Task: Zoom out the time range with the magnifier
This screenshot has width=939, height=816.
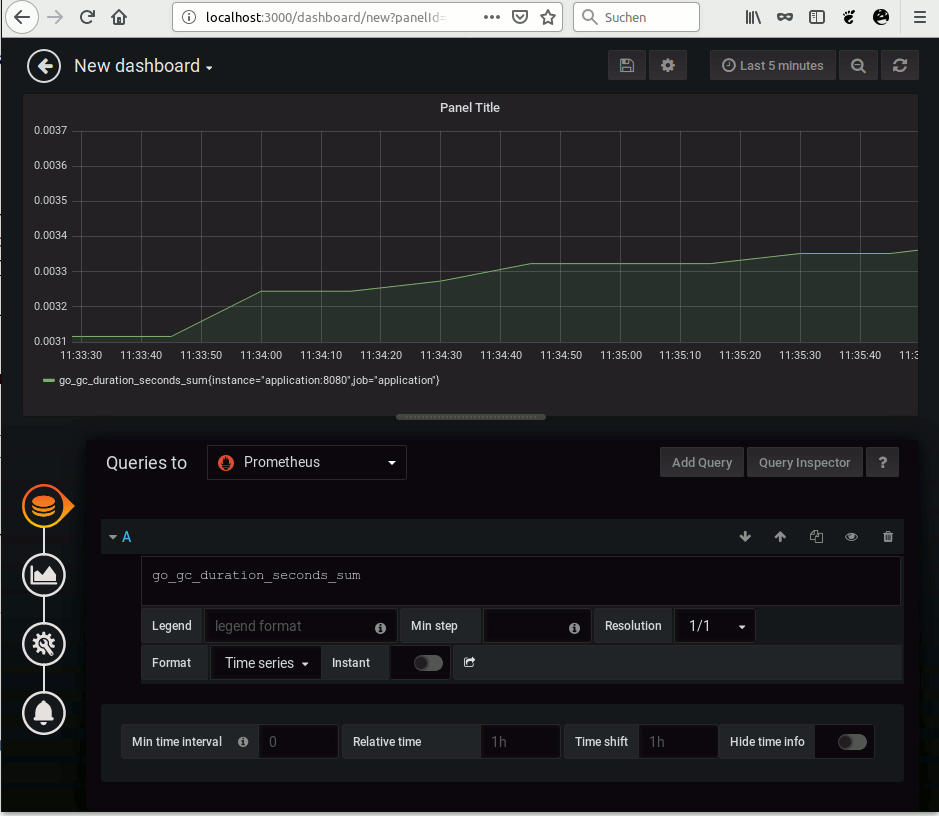Action: pyautogui.click(x=858, y=65)
